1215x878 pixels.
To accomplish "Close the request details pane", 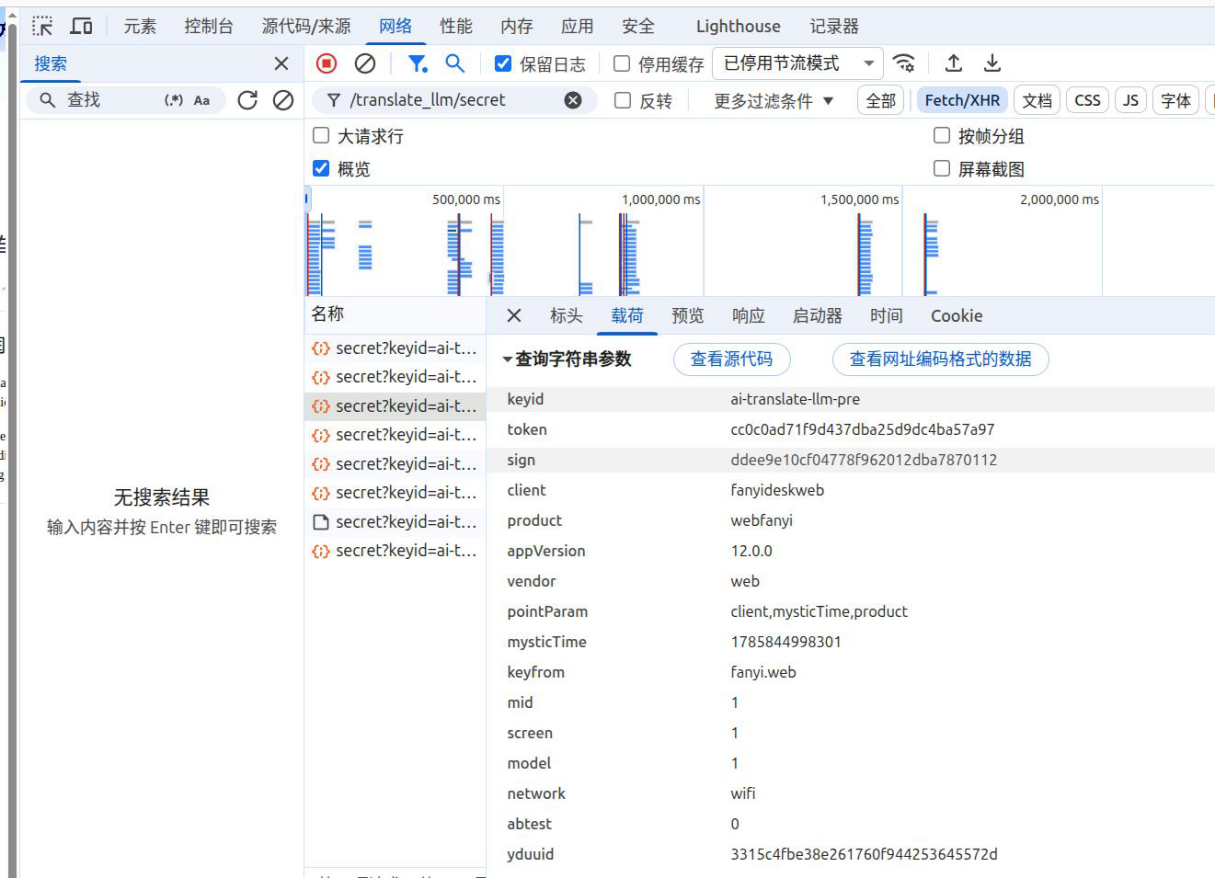I will point(514,316).
